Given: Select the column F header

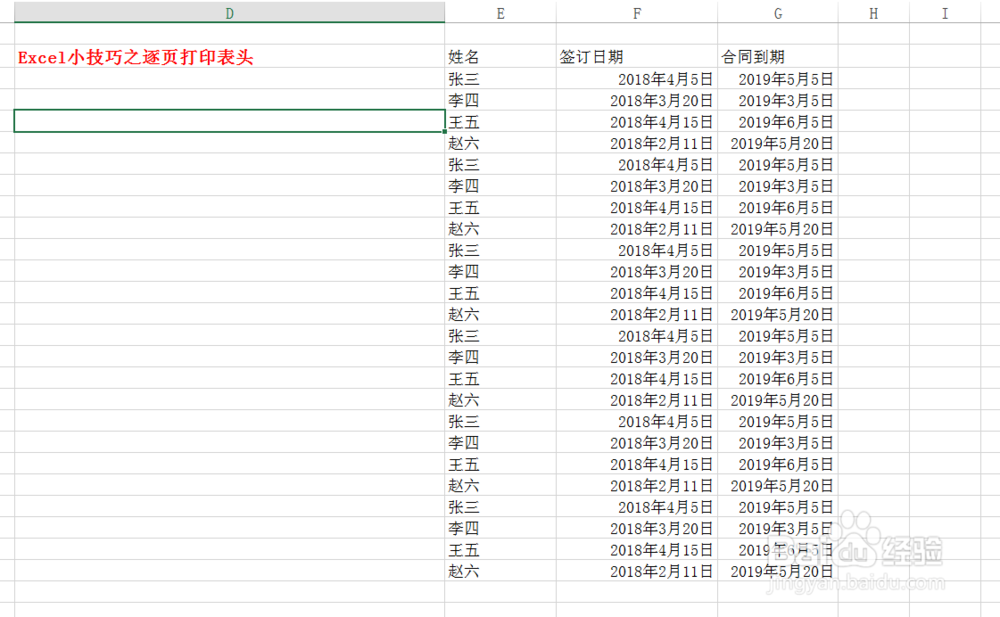Looking at the screenshot, I should 637,13.
